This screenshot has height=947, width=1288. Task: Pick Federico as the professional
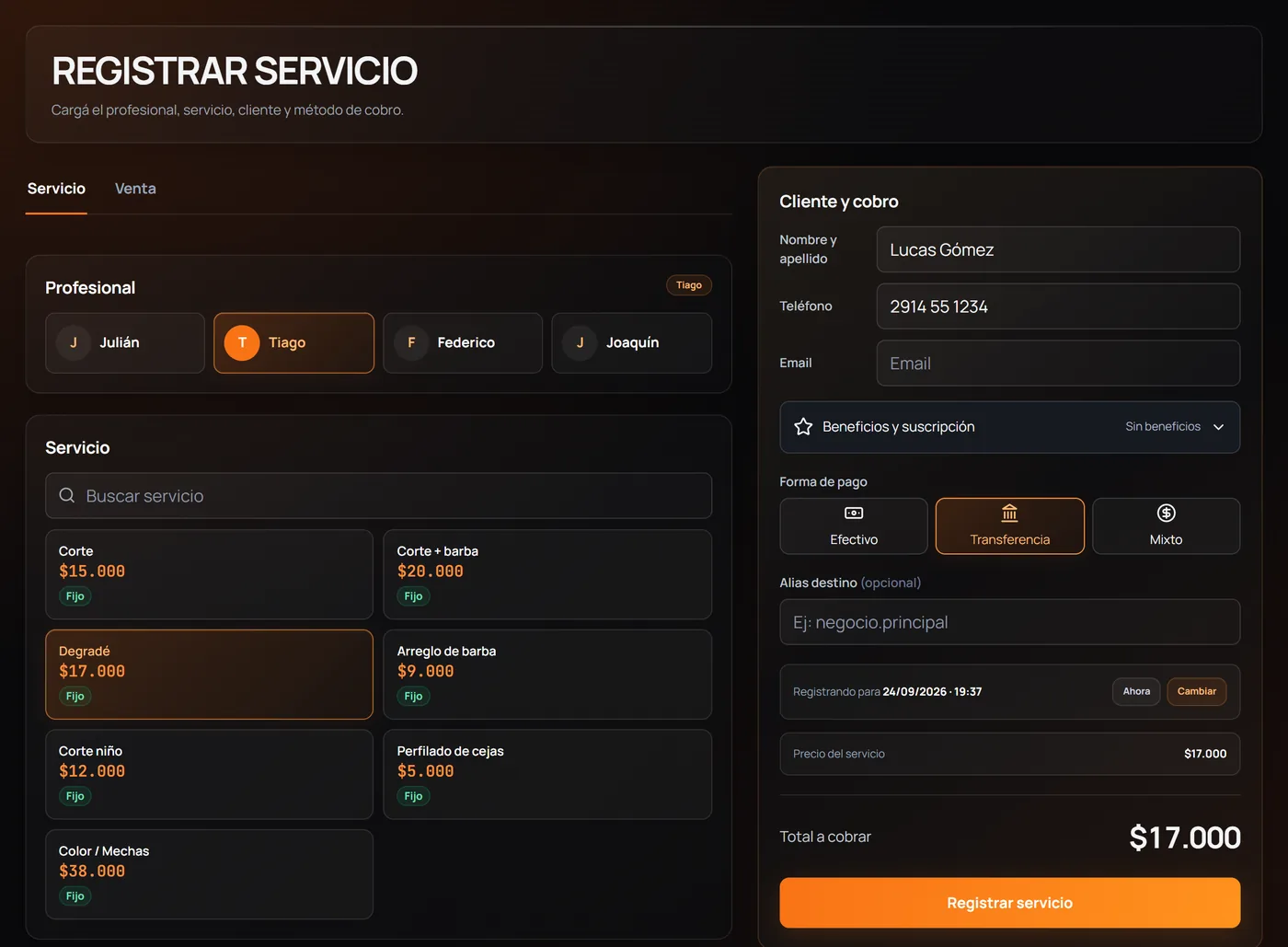coord(463,343)
